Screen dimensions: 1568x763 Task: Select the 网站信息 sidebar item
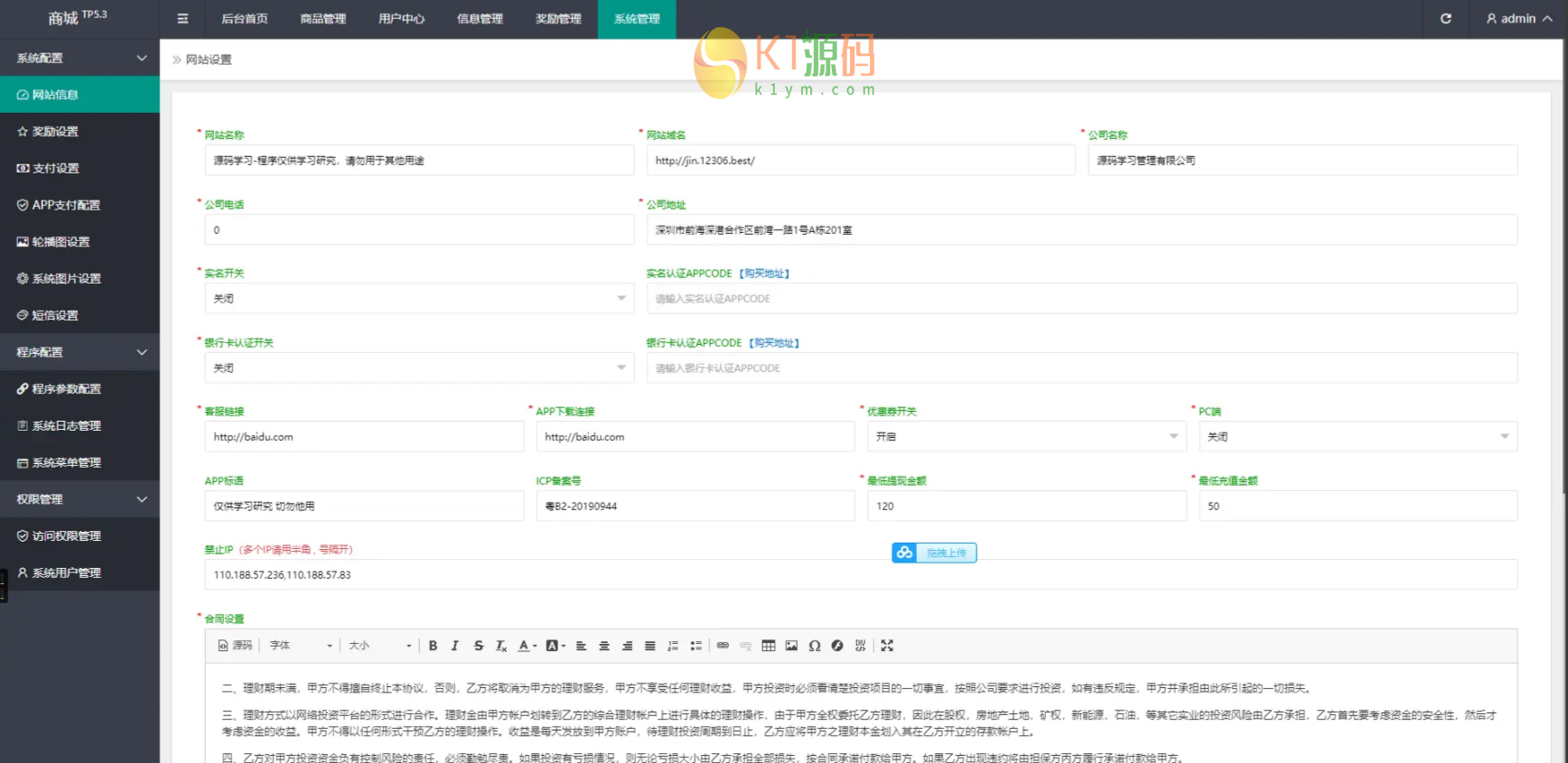pyautogui.click(x=79, y=95)
